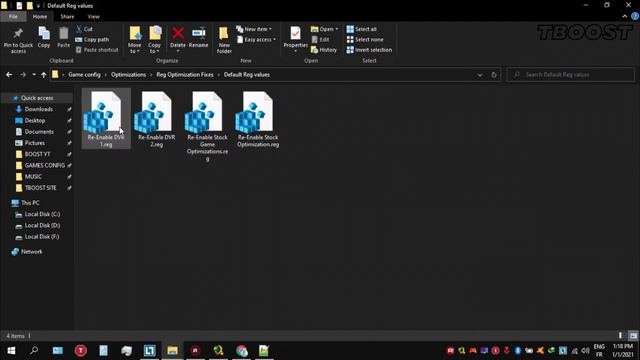Copy the selected file via ribbon
The height and width of the screenshot is (360, 640).
44,38
